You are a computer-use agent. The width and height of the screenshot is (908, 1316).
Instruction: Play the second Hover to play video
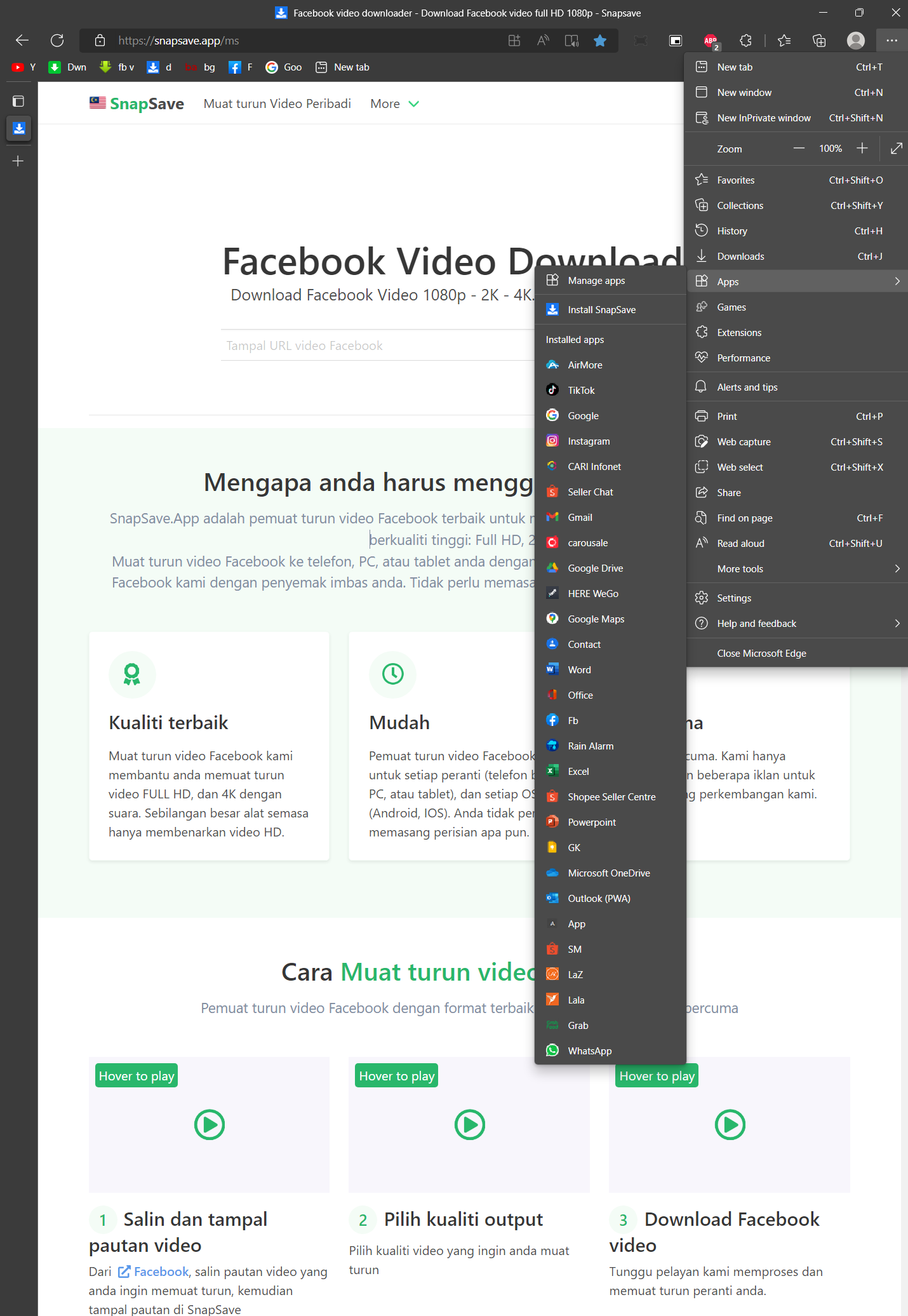click(470, 1125)
